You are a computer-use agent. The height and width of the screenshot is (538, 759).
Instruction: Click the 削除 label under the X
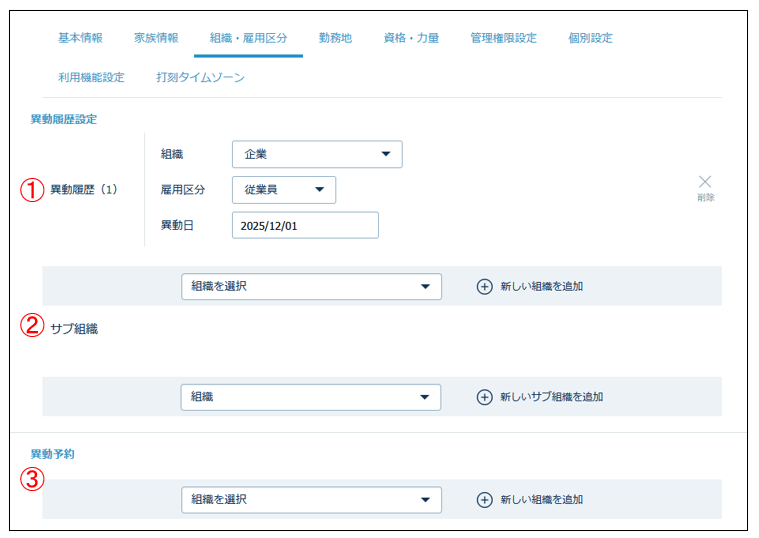[x=705, y=197]
